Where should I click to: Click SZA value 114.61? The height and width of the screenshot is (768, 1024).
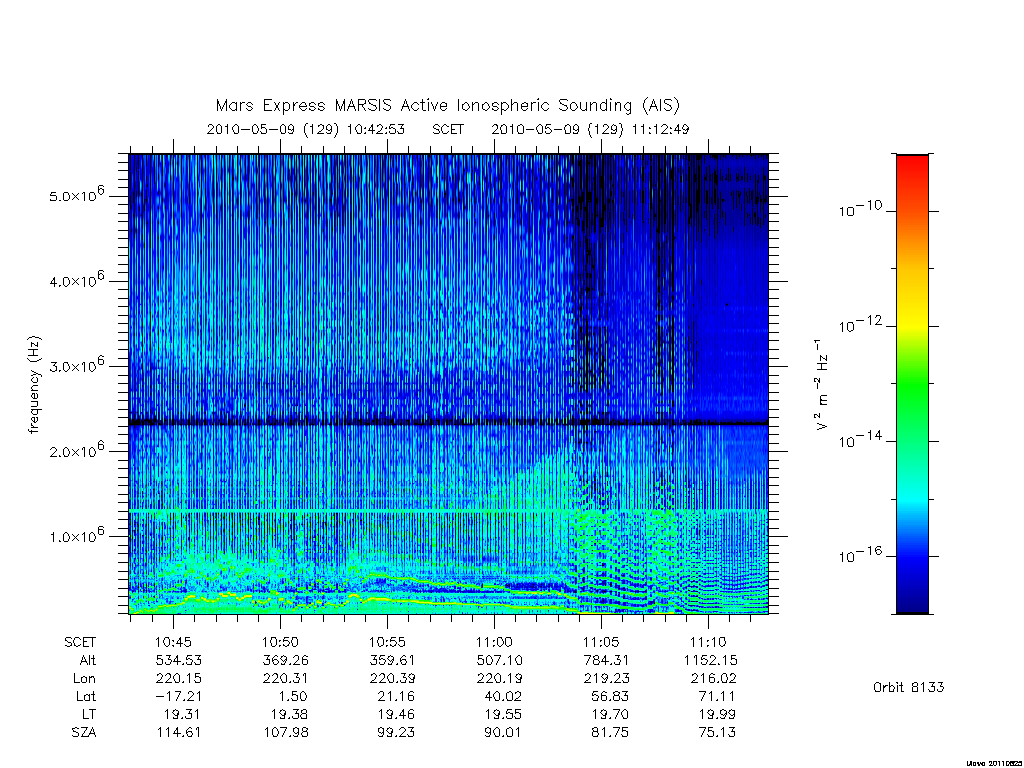pos(178,732)
